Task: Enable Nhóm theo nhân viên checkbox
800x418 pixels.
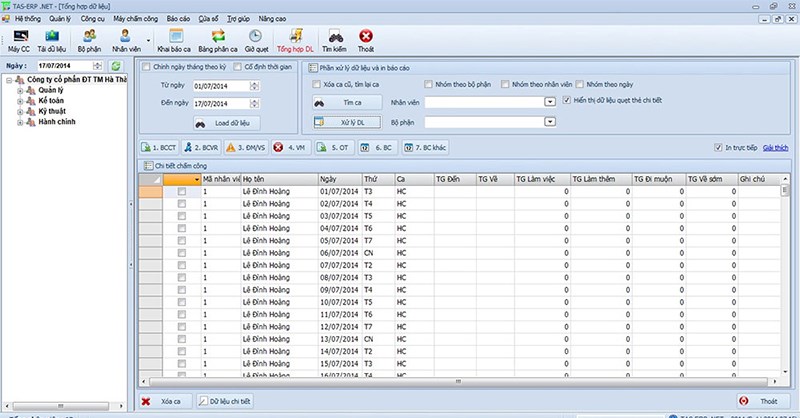Action: click(x=505, y=84)
